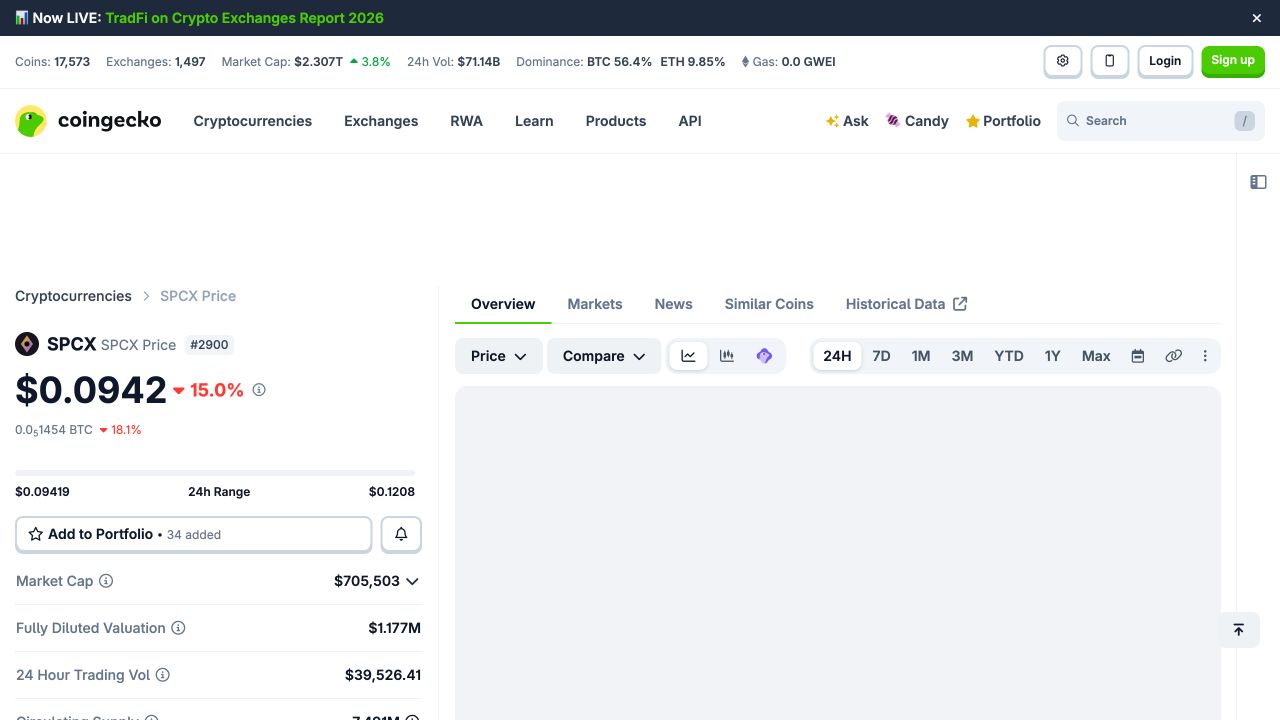Select the purple diamond chart mode icon
Screen dimensions: 1280x720
(x=764, y=356)
